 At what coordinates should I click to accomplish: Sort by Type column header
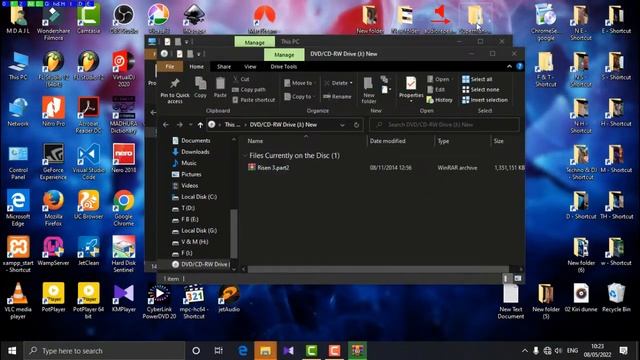[x=443, y=141]
